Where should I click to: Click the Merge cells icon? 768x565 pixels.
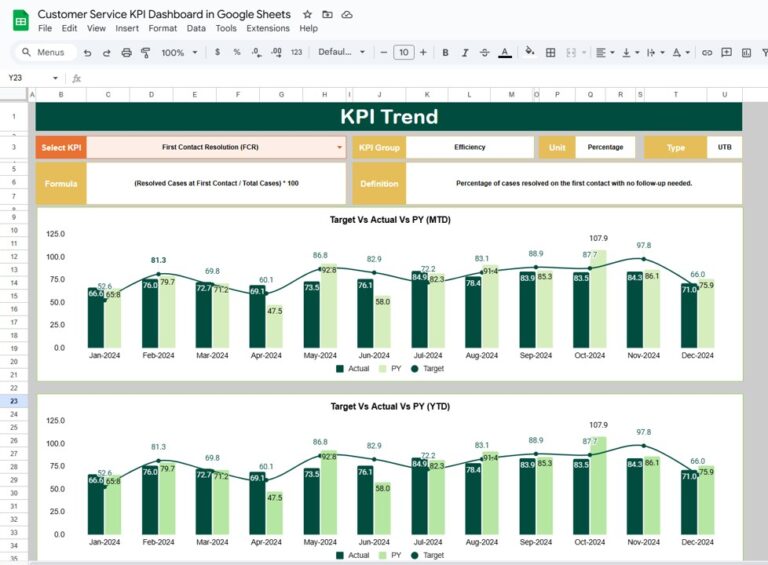(x=571, y=52)
